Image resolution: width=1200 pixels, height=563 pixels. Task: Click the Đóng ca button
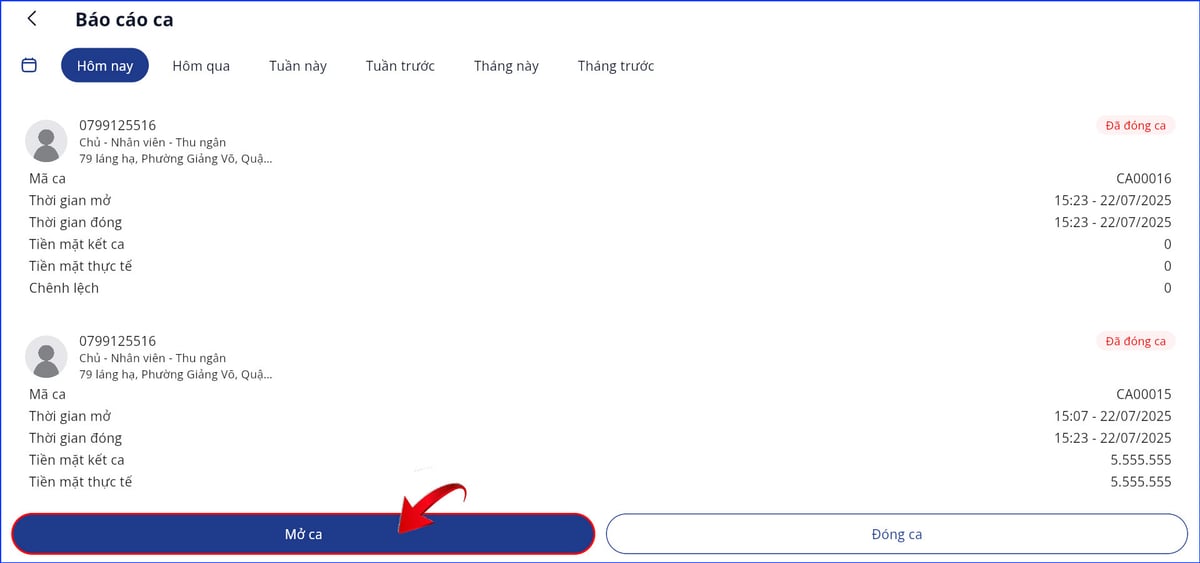click(x=896, y=534)
